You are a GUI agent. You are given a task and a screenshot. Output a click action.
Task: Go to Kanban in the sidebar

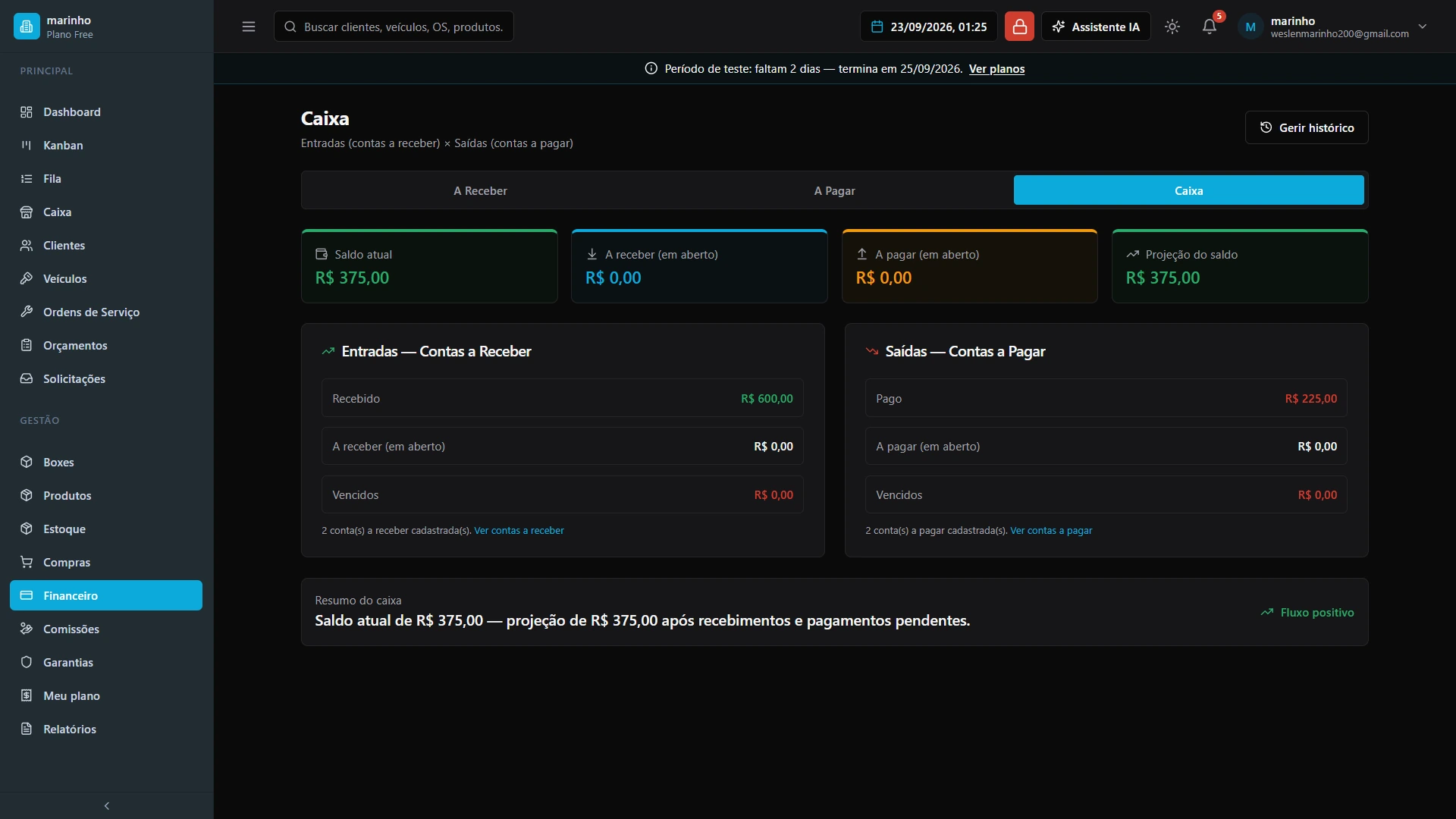106,146
